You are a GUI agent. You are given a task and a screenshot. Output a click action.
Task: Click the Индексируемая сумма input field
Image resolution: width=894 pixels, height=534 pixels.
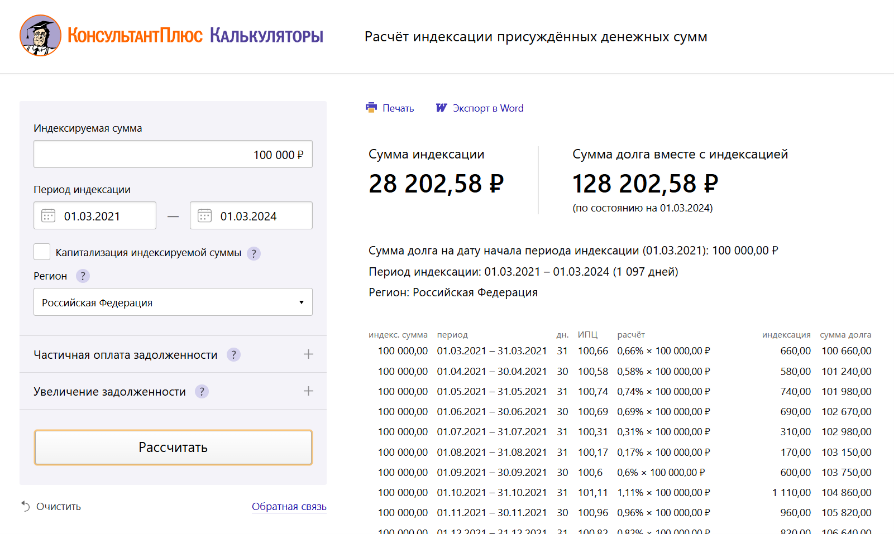tap(173, 154)
